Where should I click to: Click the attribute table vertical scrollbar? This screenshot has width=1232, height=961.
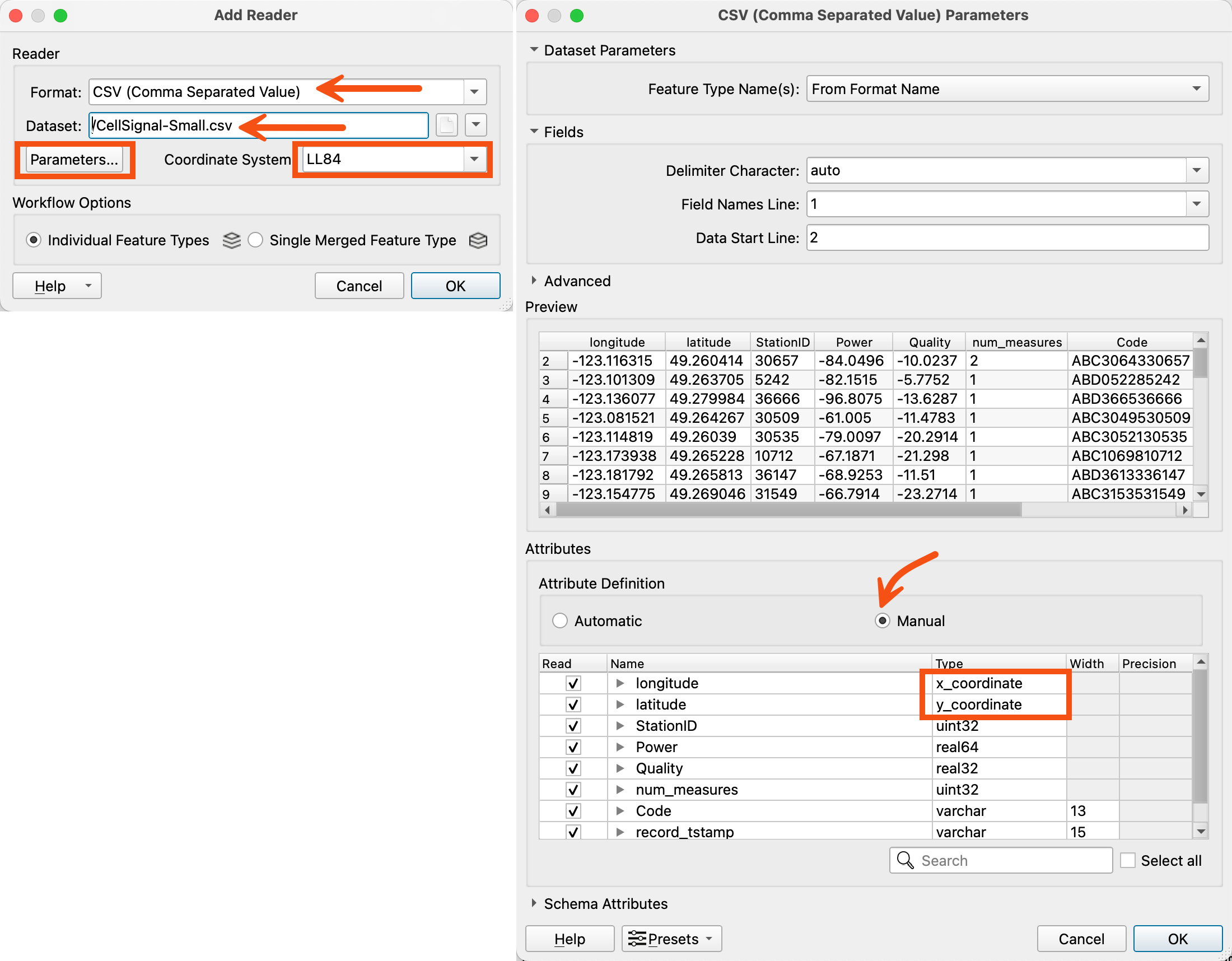[x=1201, y=736]
